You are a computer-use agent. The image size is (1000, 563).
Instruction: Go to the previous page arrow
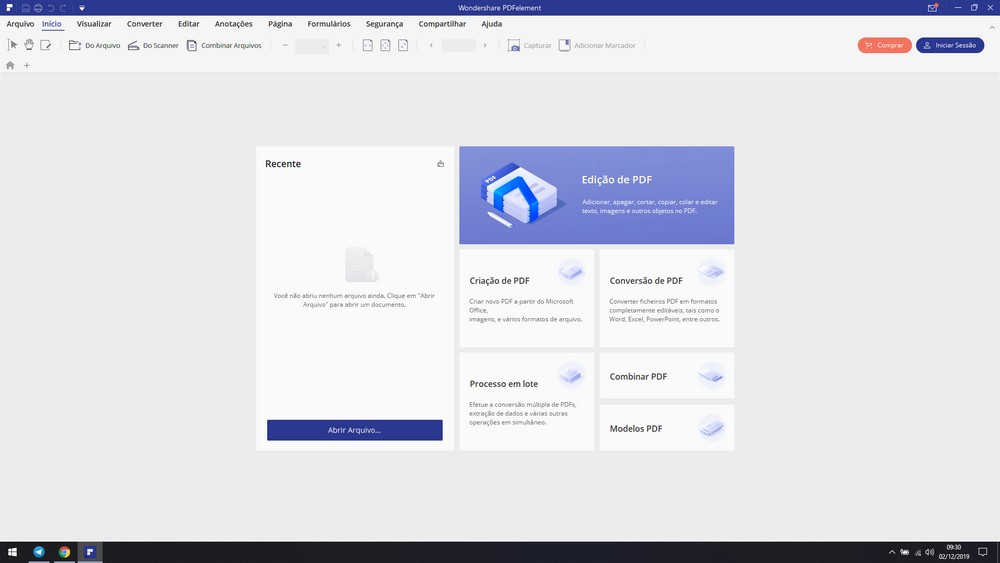pyautogui.click(x=432, y=45)
